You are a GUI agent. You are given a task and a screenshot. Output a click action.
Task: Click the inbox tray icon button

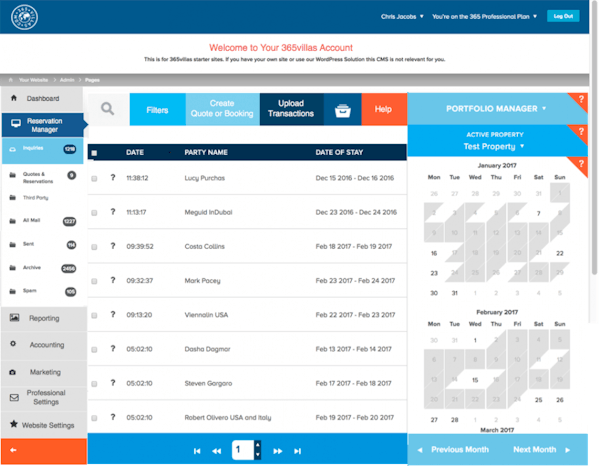click(342, 110)
